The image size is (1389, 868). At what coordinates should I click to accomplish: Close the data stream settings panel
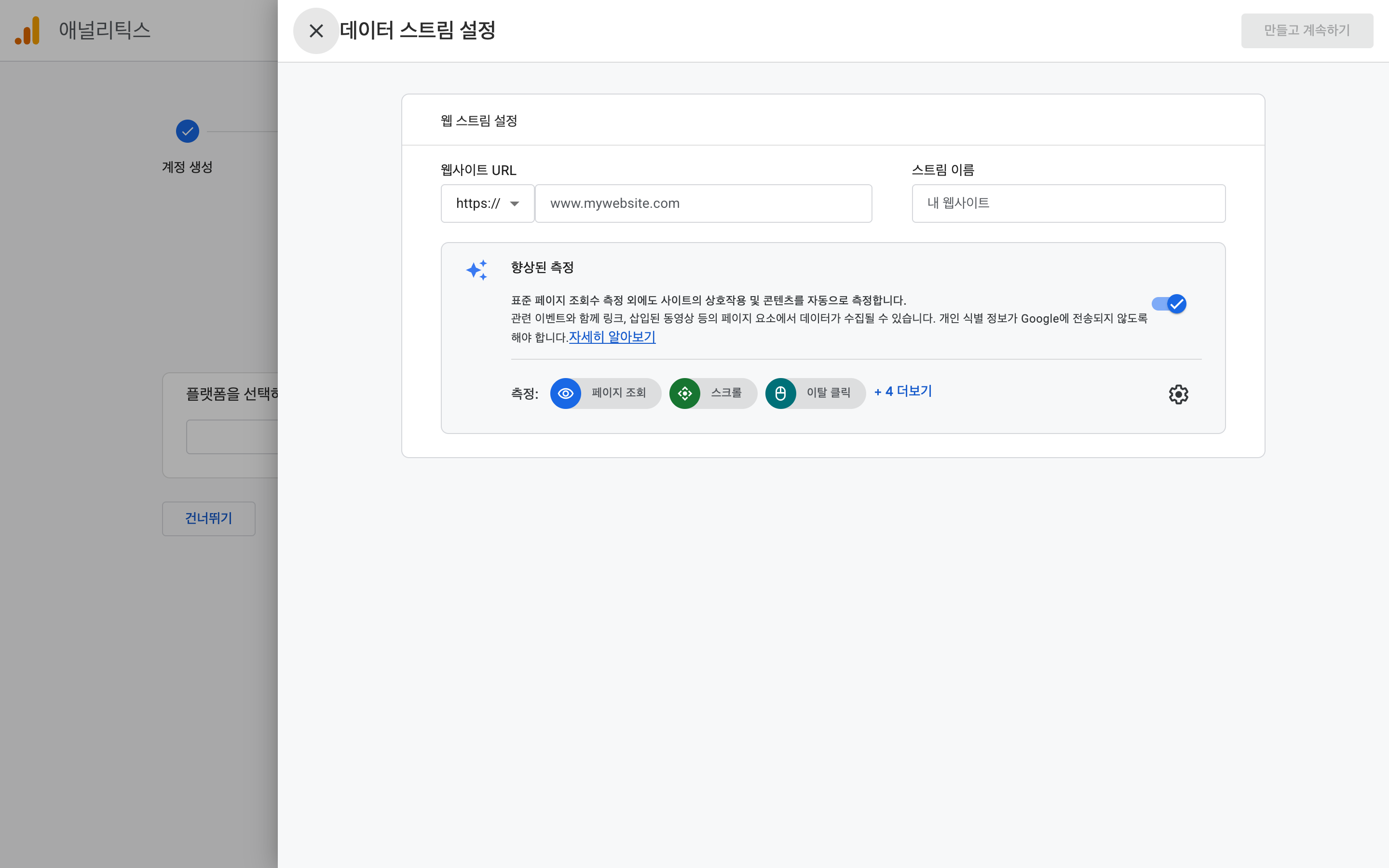coord(316,31)
